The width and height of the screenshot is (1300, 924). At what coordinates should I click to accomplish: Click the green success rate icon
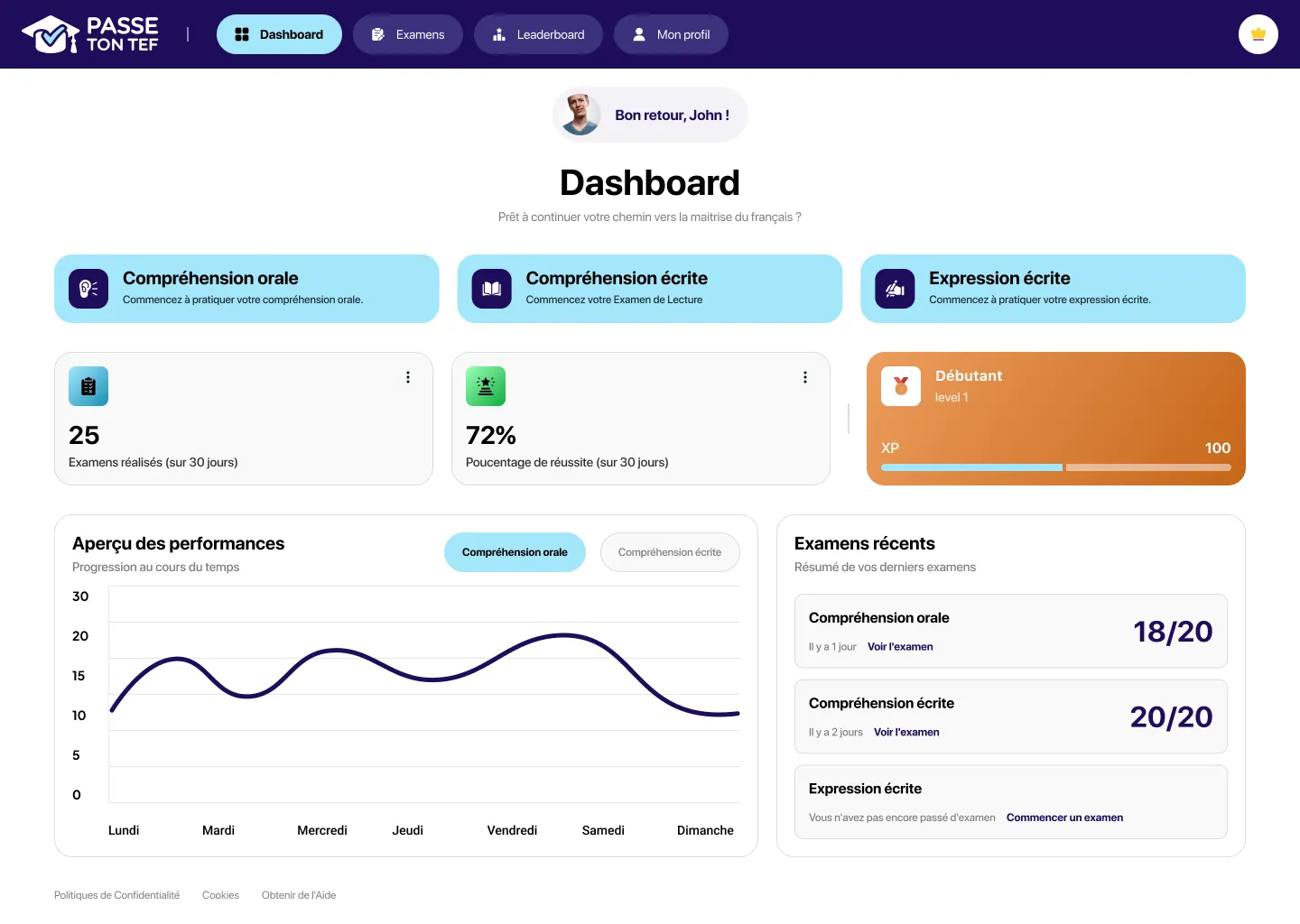[x=486, y=386]
